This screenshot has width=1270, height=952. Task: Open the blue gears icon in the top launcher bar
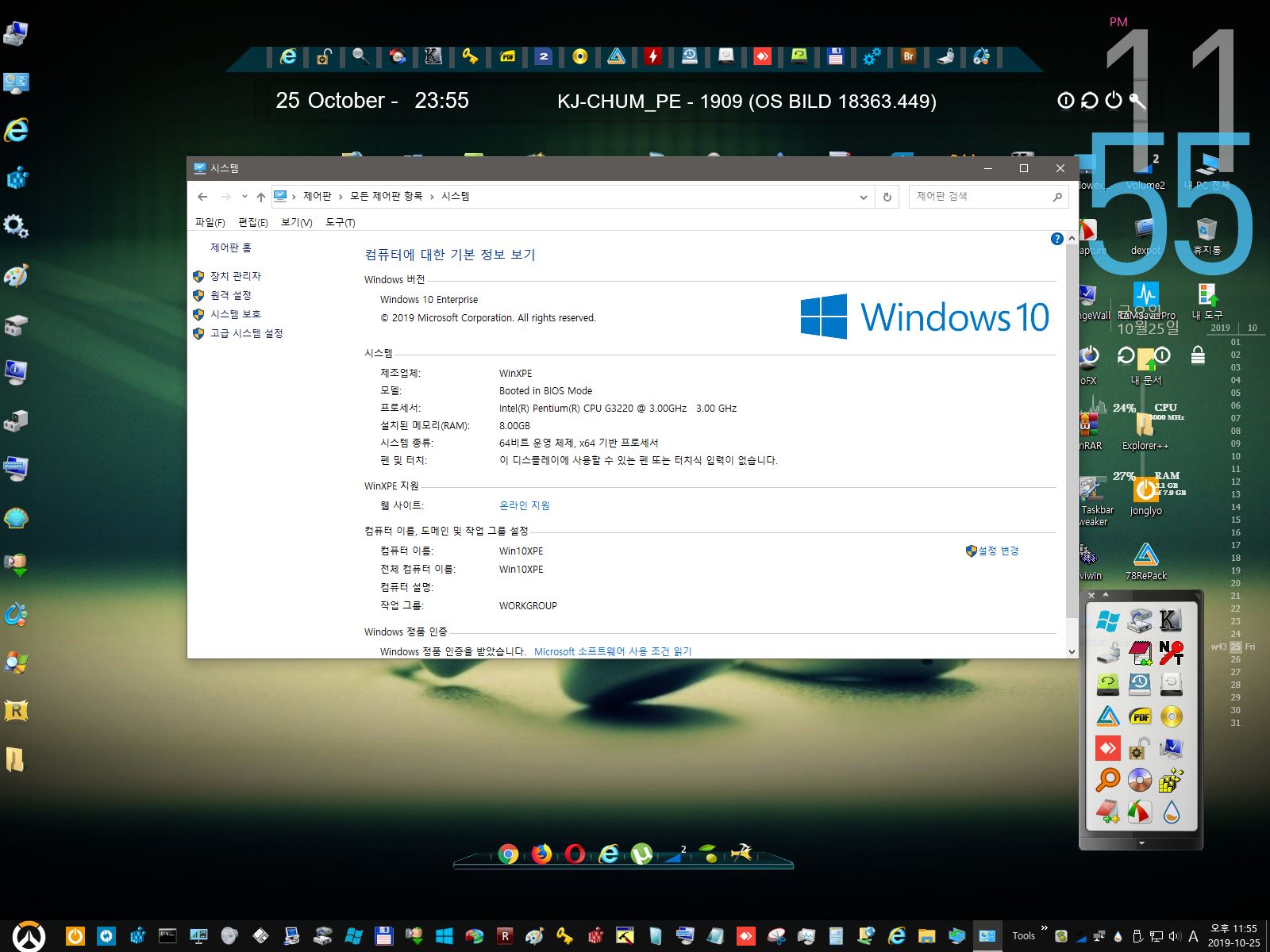pyautogui.click(x=872, y=56)
